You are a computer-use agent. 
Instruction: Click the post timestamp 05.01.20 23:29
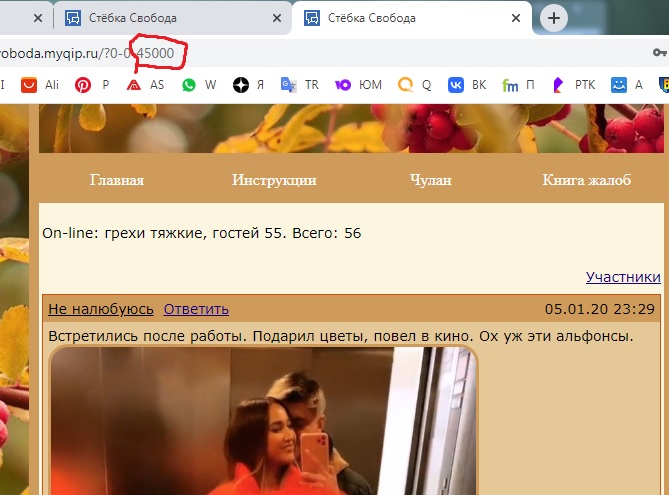(x=599, y=309)
